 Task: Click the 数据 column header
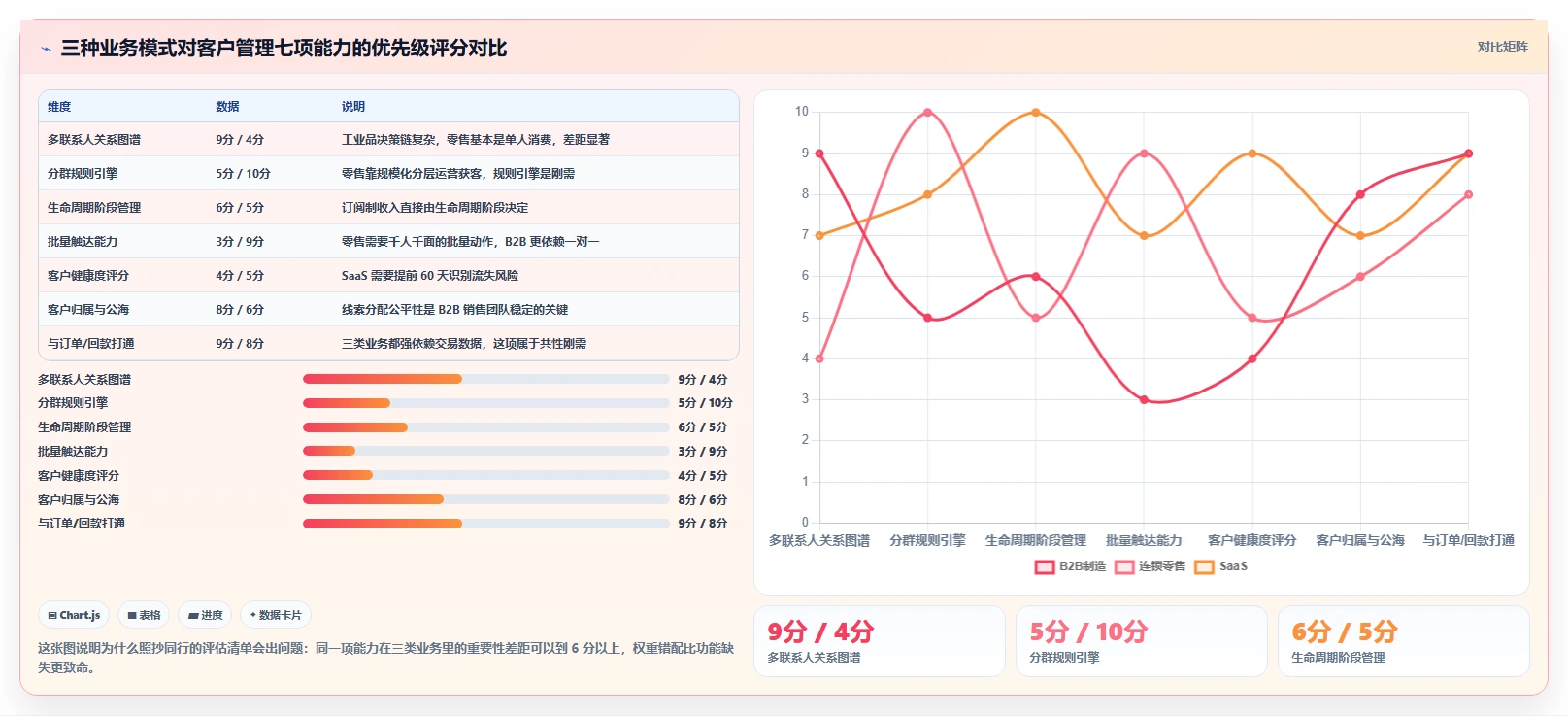227,107
